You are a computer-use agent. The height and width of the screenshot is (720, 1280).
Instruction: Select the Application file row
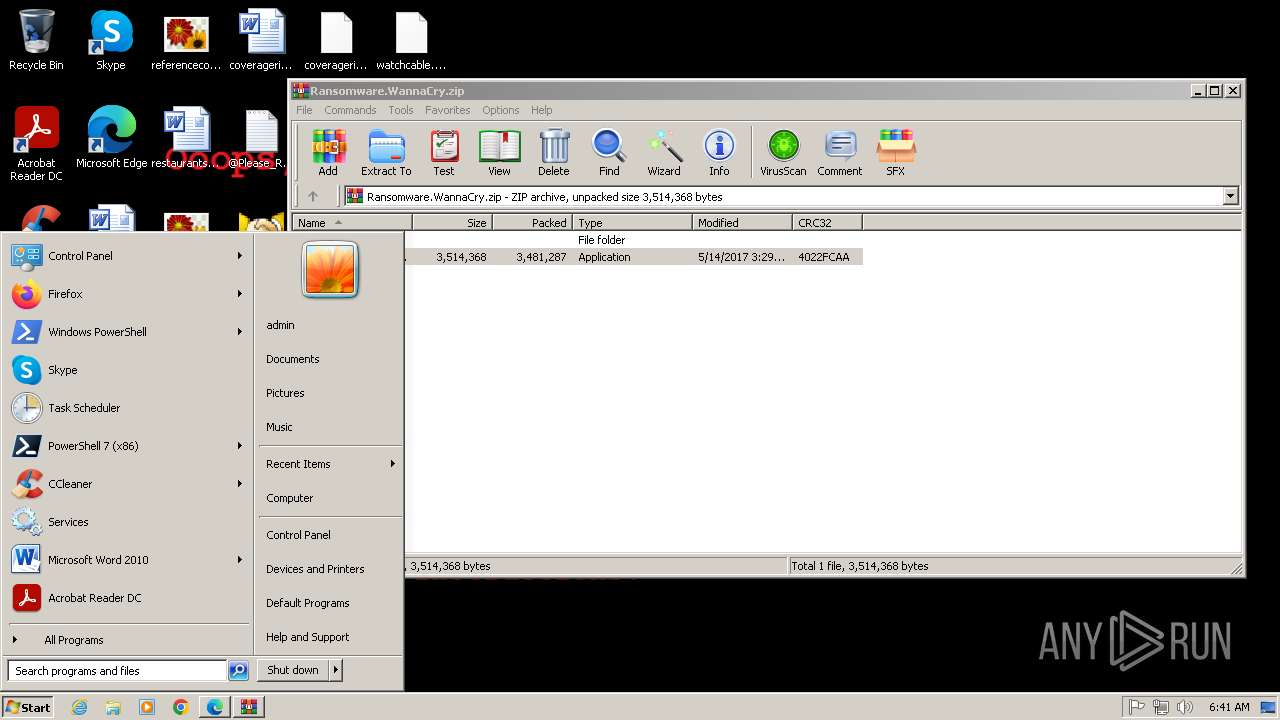pyautogui.click(x=634, y=257)
